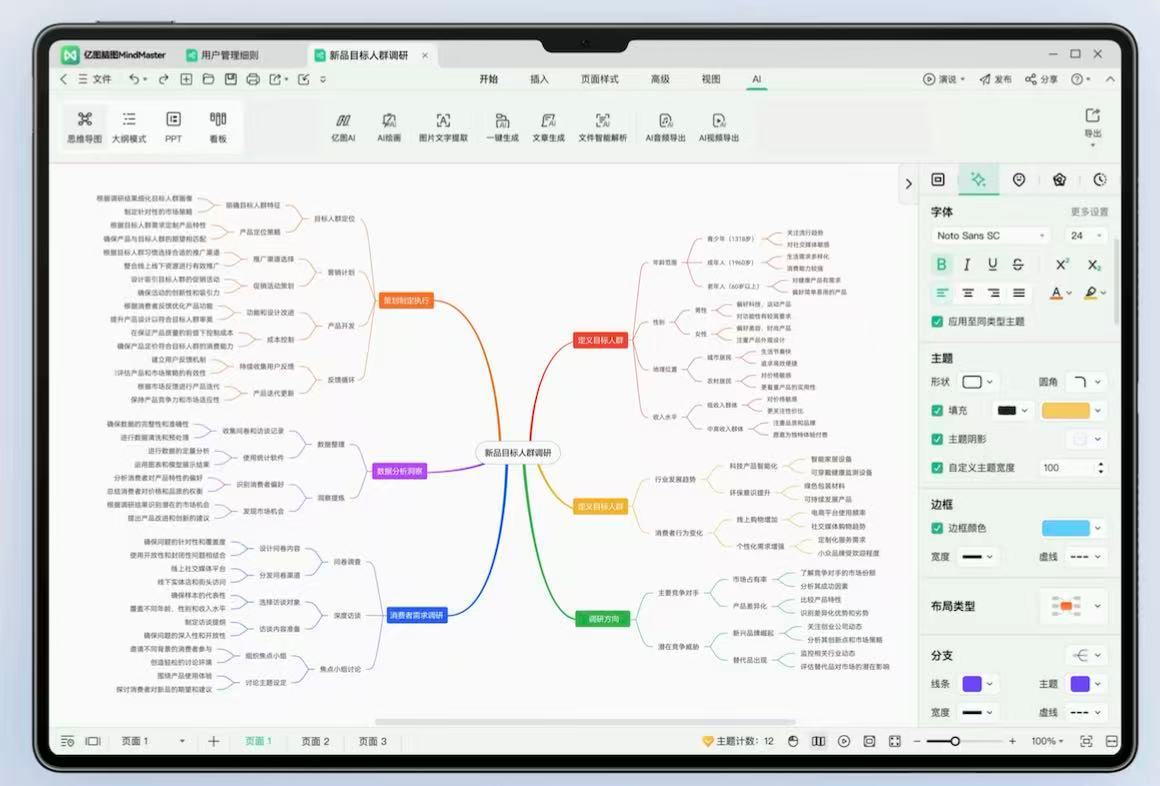This screenshot has width=1160, height=786.
Task: Click the 更多设置 link
Action: pyautogui.click(x=1089, y=212)
